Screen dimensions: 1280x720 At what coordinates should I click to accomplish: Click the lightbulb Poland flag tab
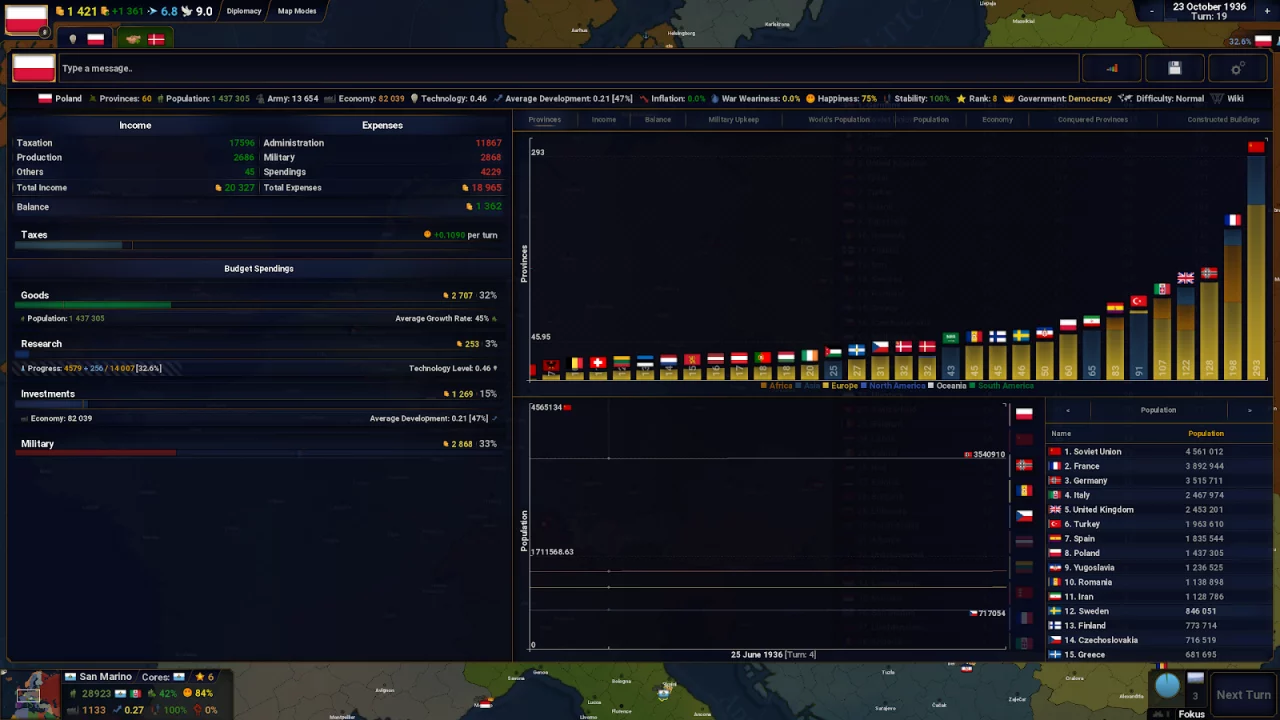(85, 39)
